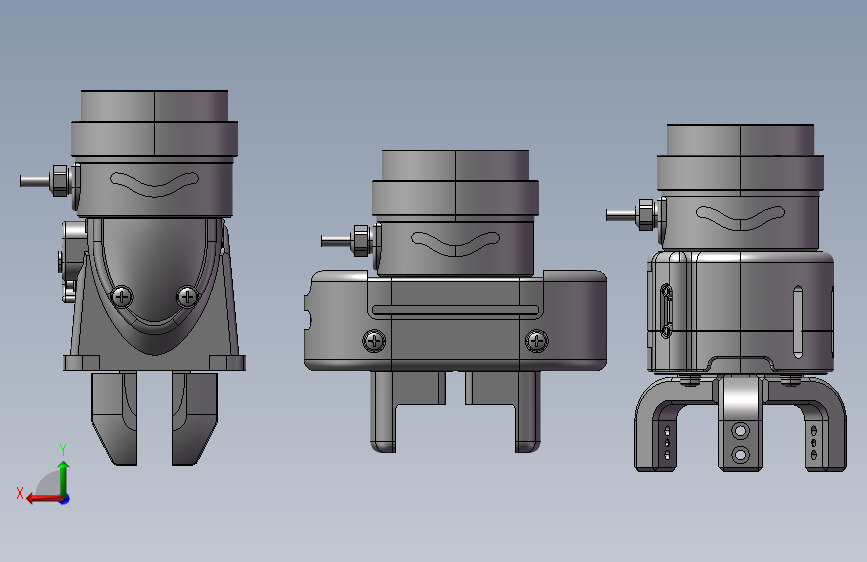This screenshot has height=562, width=867.
Task: Select the wavy slot on the middle gripper collar
Action: coord(455,244)
